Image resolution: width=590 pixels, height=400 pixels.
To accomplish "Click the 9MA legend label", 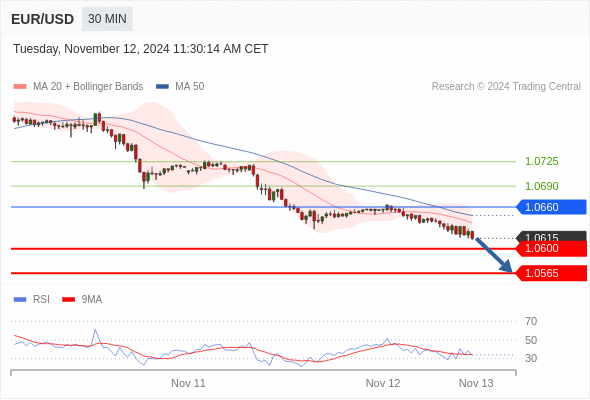I will [x=92, y=300].
